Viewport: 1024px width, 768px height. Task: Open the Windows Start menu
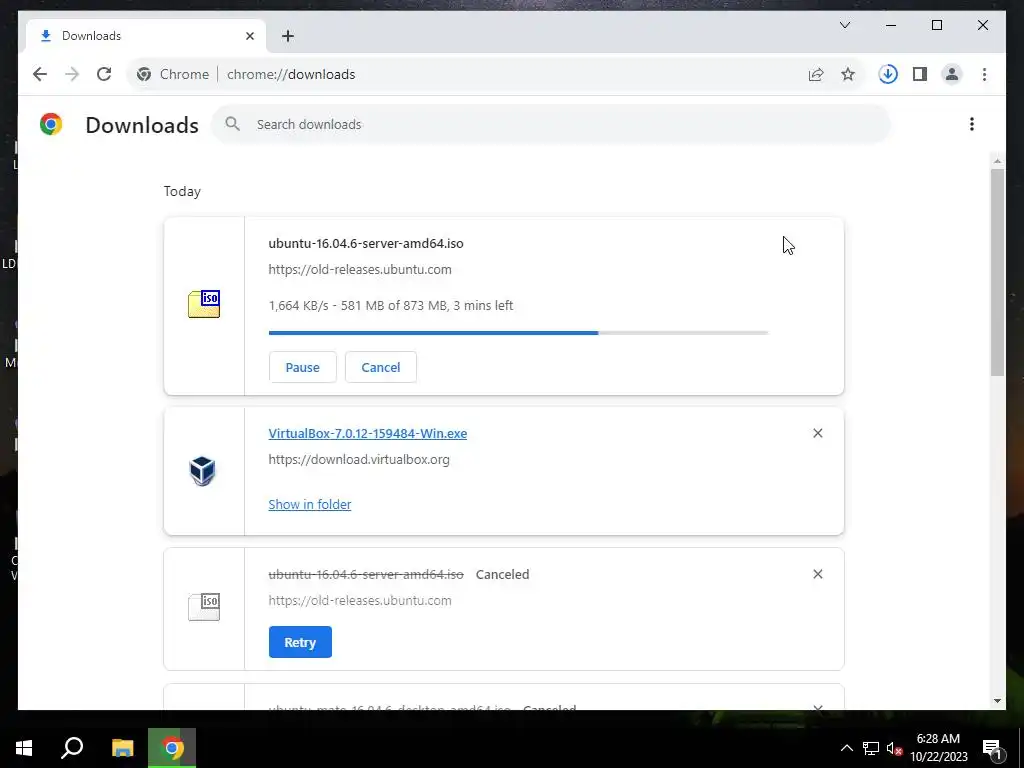[x=24, y=748]
